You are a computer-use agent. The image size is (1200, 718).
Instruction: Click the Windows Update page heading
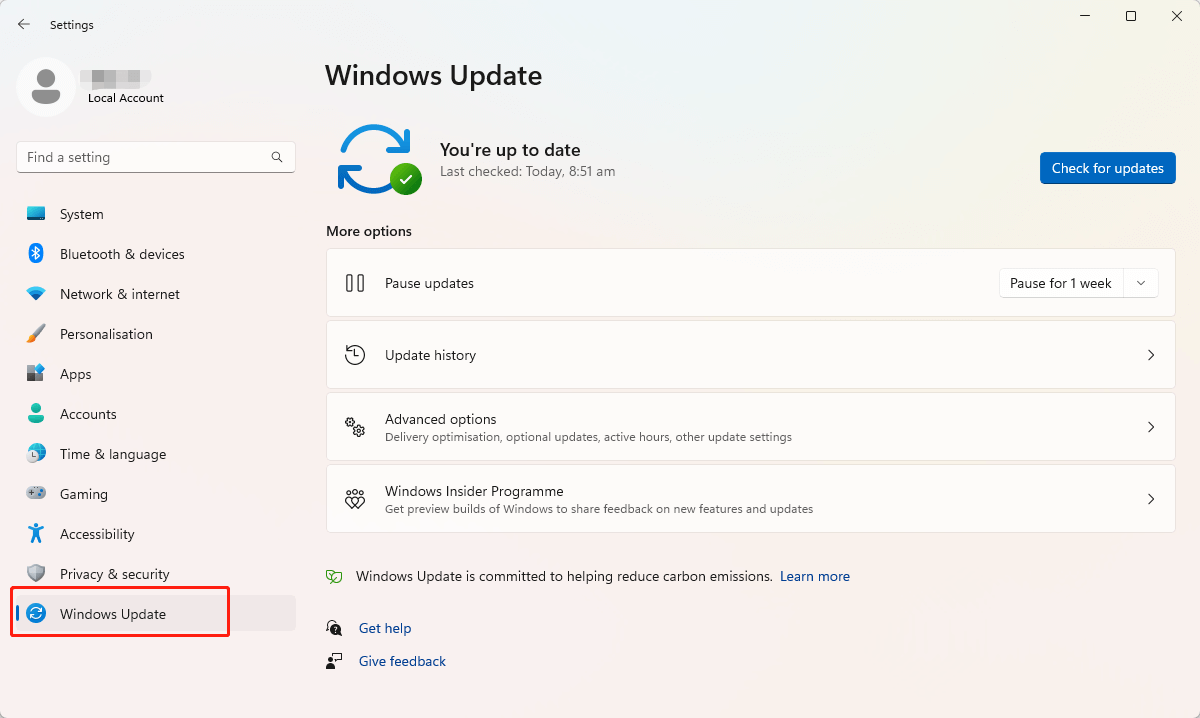[434, 75]
